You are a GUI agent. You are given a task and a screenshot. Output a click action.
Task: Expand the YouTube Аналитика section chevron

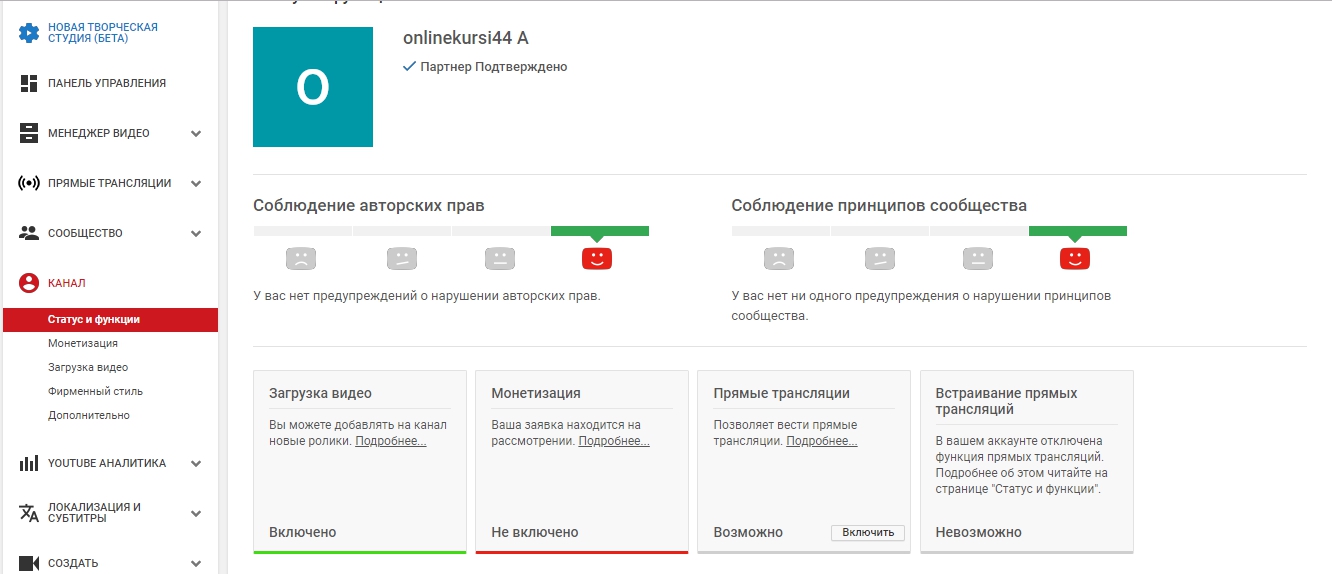click(x=196, y=463)
